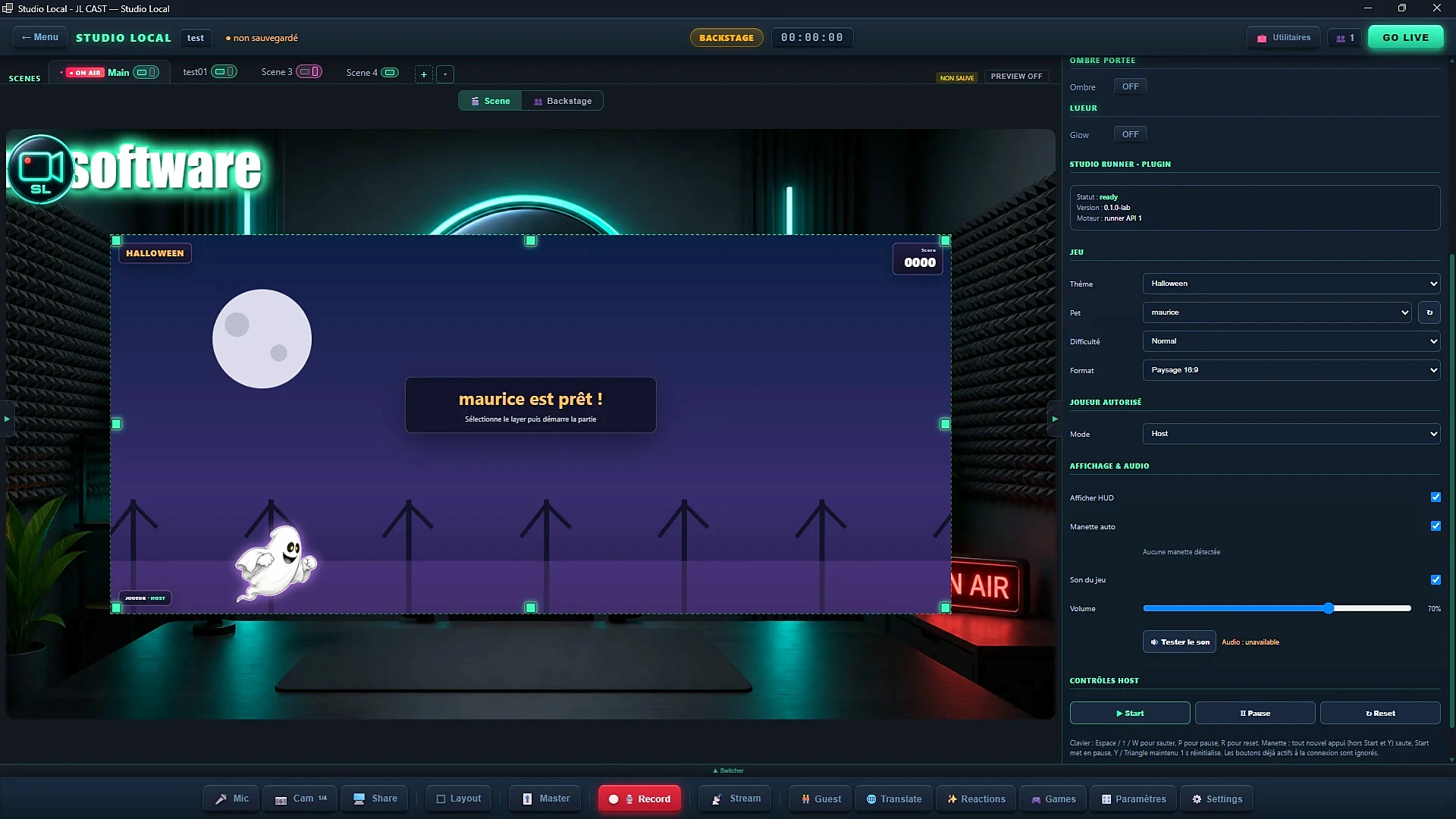This screenshot has width=1456, height=819.
Task: Expand the Switcher bar above the toolbar
Action: coord(728,770)
